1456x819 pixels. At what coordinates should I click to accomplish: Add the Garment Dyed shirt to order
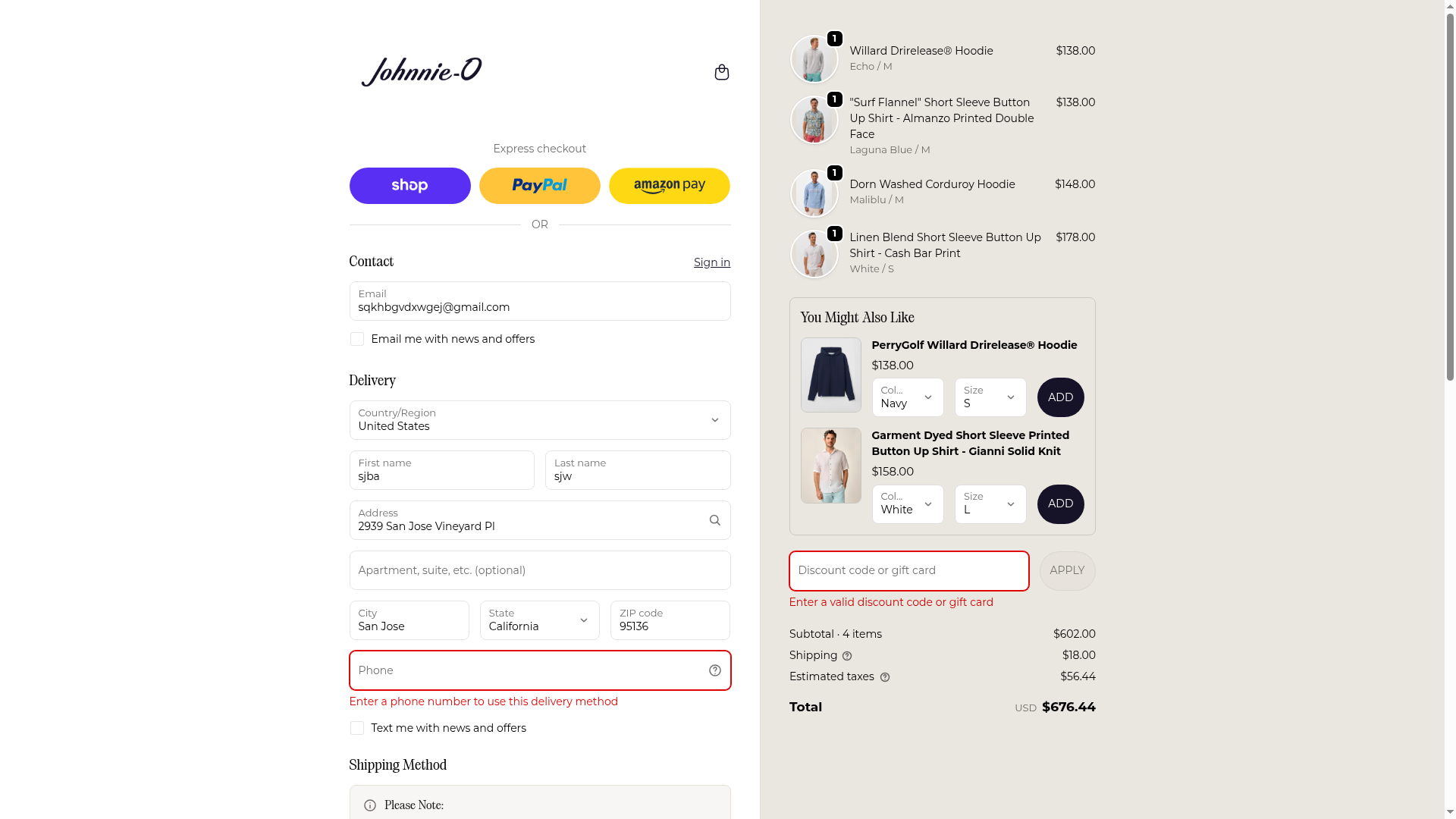tap(1060, 504)
